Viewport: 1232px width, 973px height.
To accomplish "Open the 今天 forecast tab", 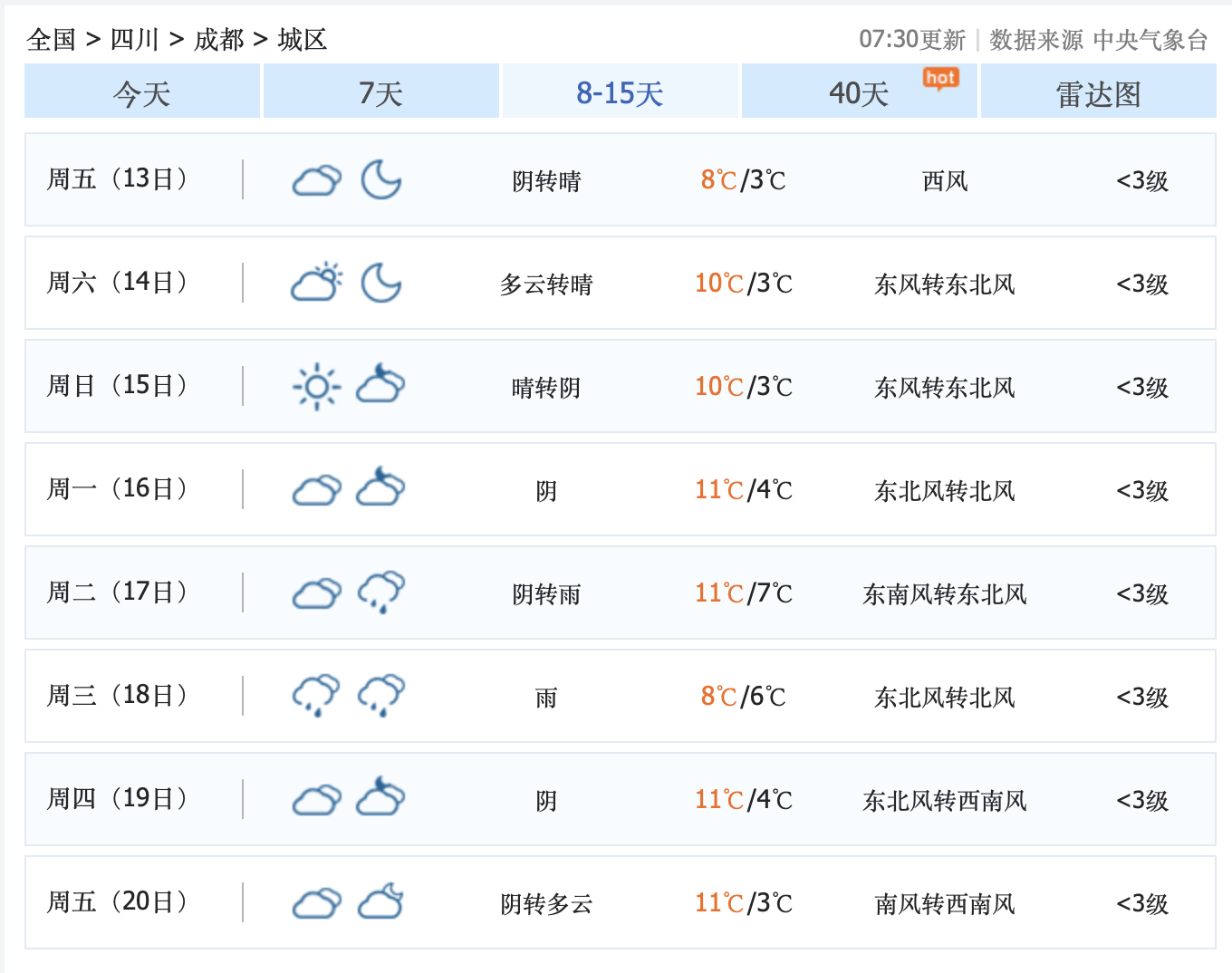I will 142,92.
